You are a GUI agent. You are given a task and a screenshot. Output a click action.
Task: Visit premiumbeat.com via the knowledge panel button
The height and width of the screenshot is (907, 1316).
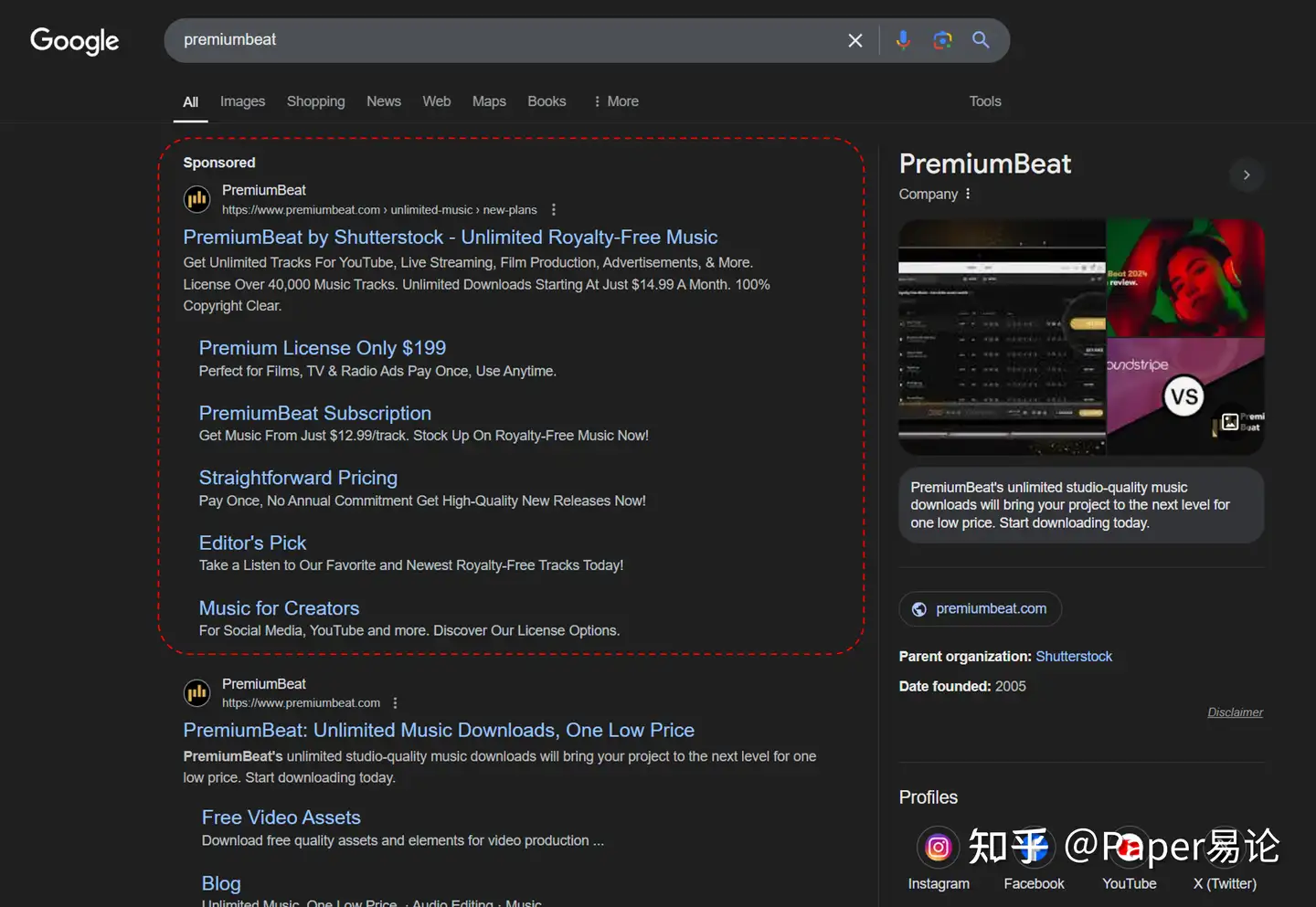(980, 609)
